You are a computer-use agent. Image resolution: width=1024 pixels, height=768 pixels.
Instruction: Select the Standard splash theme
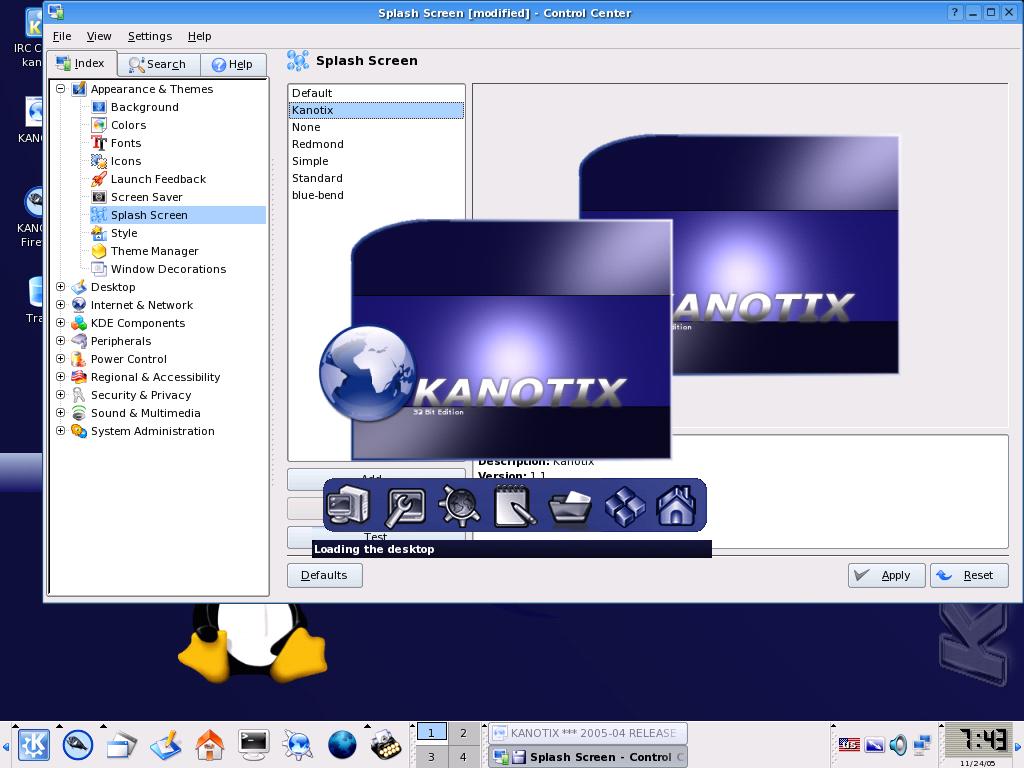[376, 178]
